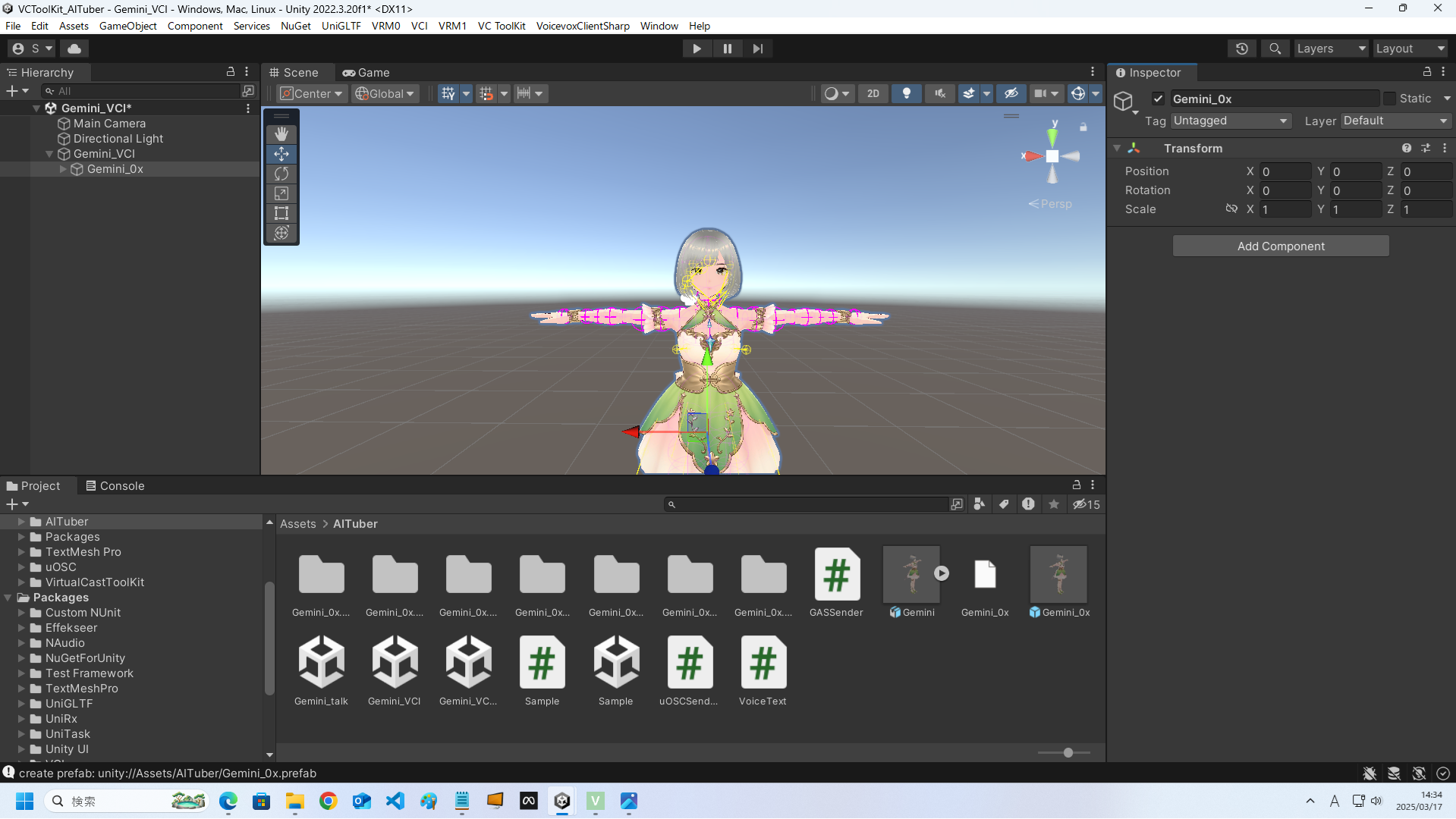Select the Scale tool
The height and width of the screenshot is (819, 1456).
point(281,193)
